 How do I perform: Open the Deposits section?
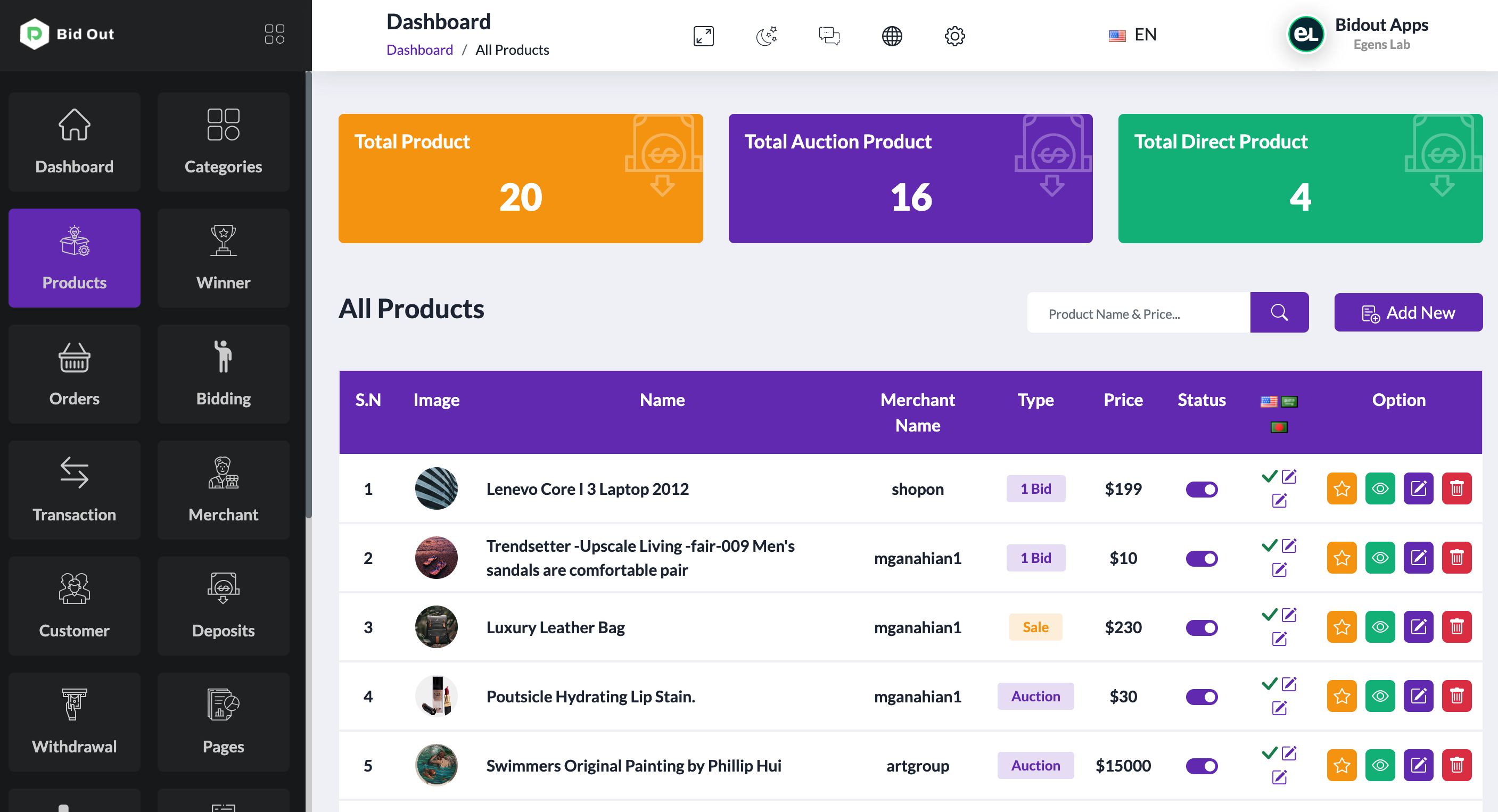[x=223, y=606]
